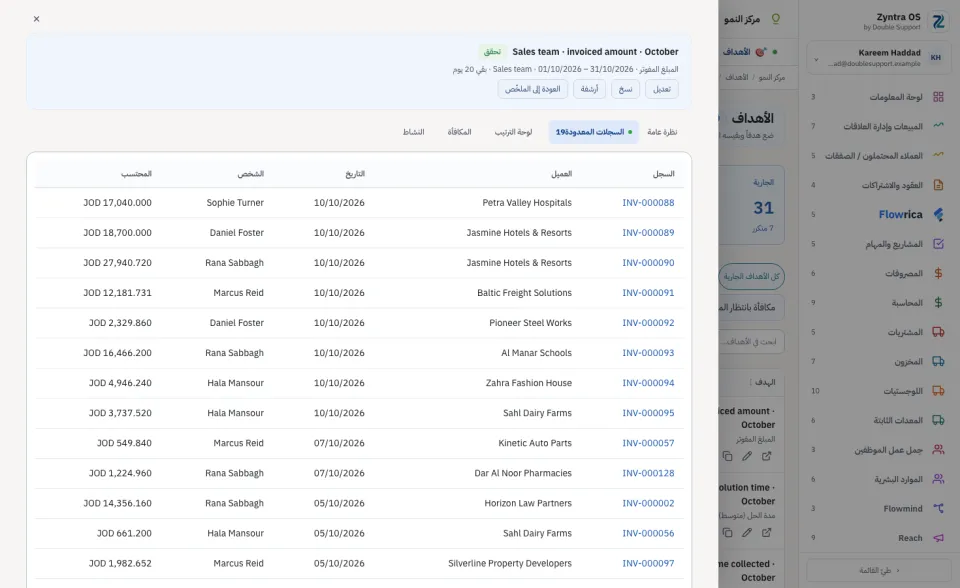Click the Petra Valley Hospitals cell
The width and height of the screenshot is (960, 588).
[527, 203]
